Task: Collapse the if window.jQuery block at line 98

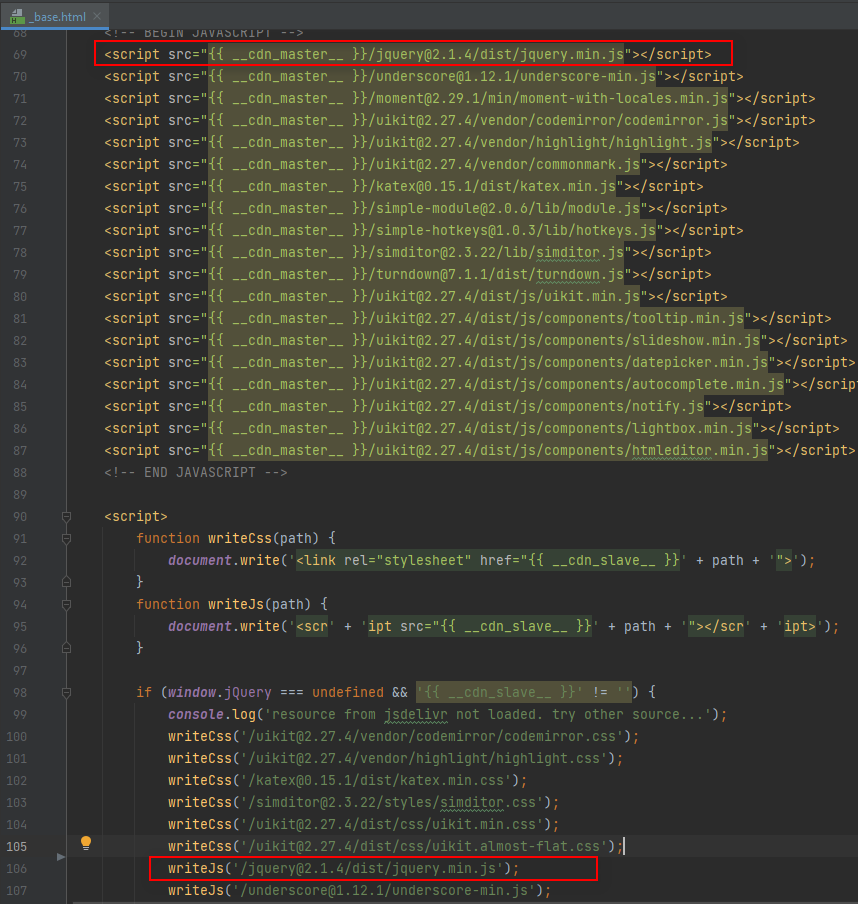Action: pos(67,692)
